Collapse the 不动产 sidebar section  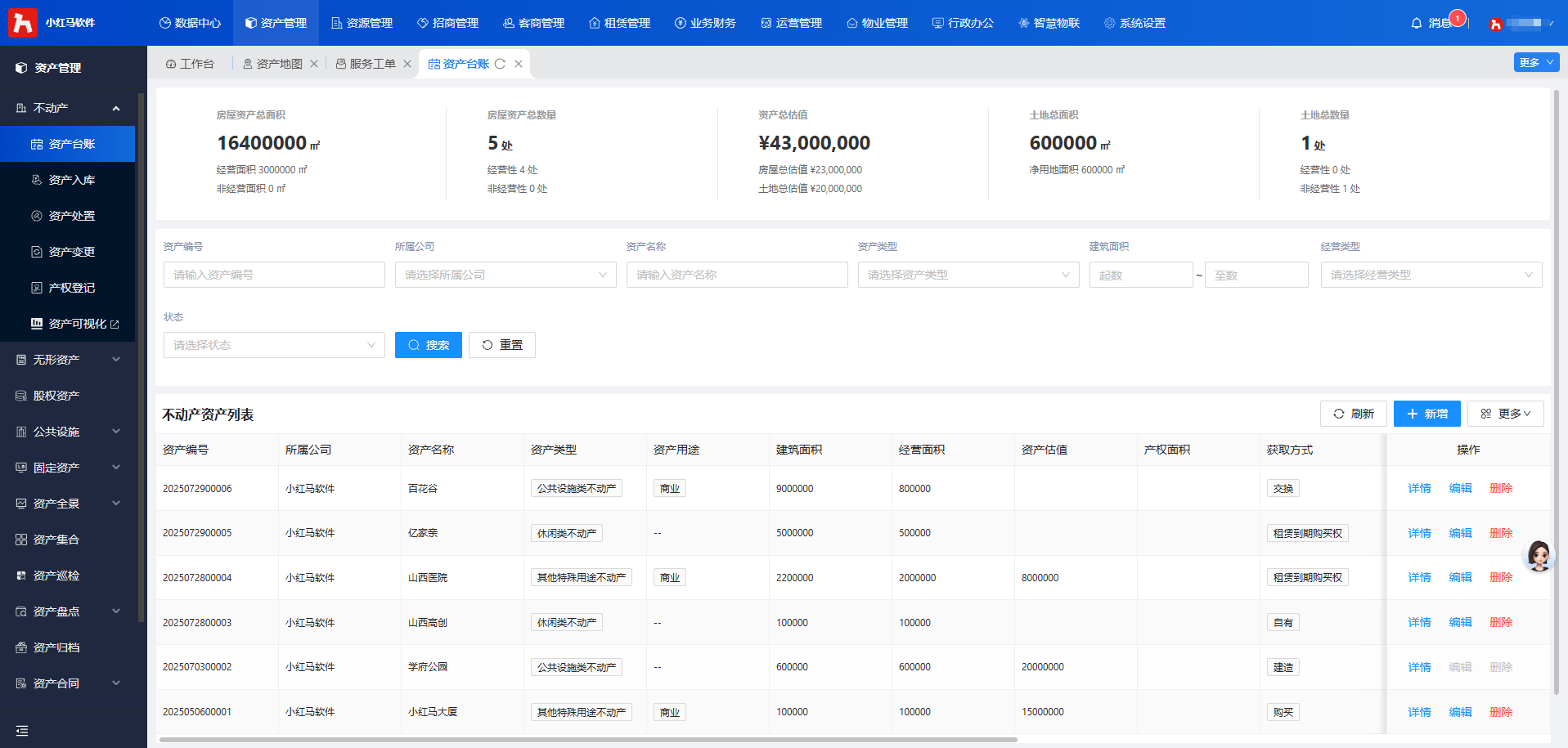tap(115, 108)
